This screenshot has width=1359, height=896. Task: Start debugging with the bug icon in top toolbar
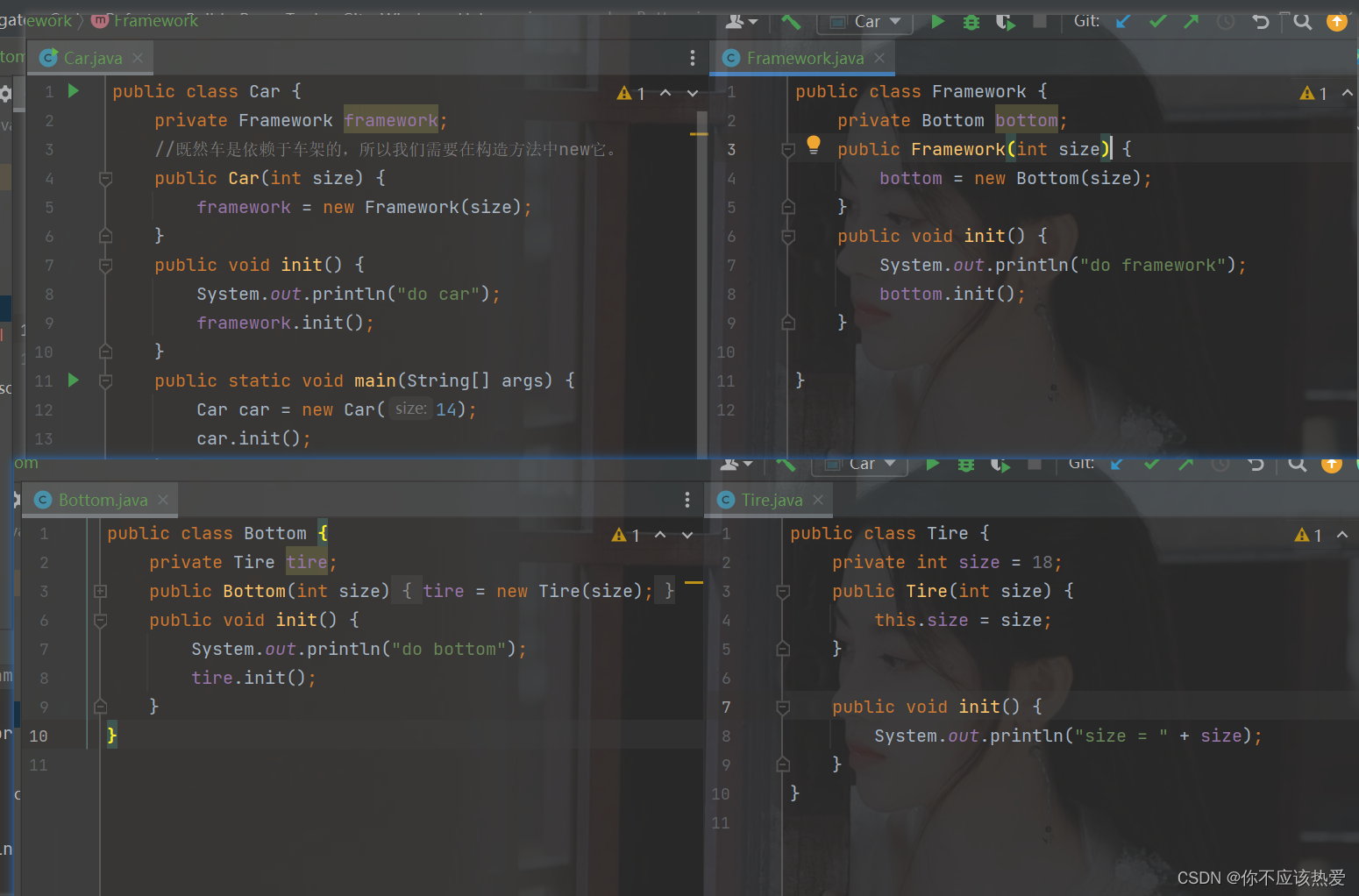pos(971,22)
